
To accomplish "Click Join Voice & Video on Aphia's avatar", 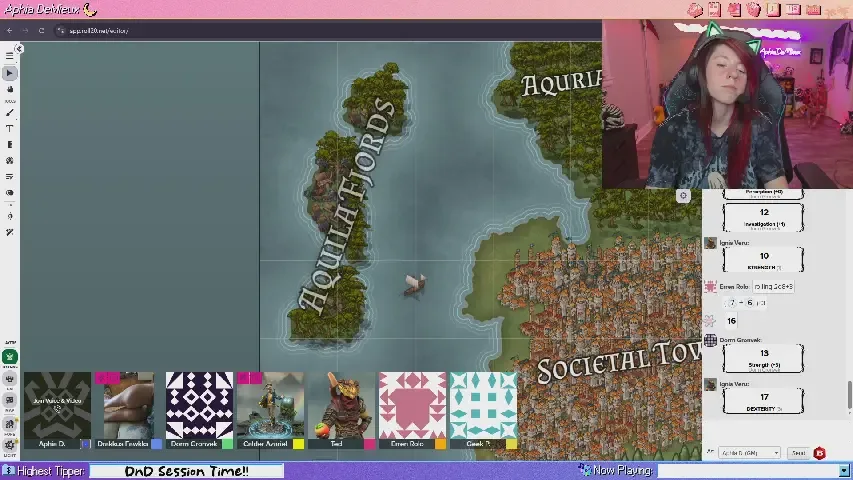I will tap(57, 401).
